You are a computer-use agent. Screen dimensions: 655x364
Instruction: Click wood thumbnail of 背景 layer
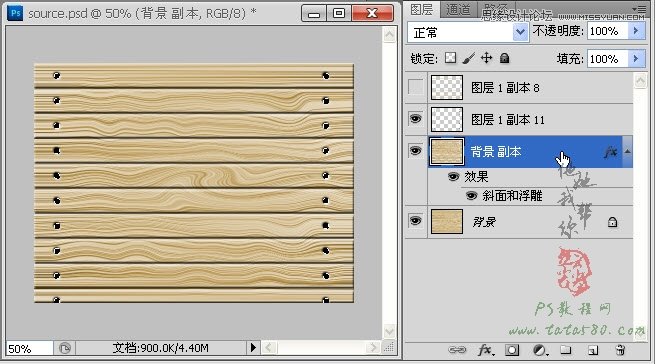(x=447, y=221)
